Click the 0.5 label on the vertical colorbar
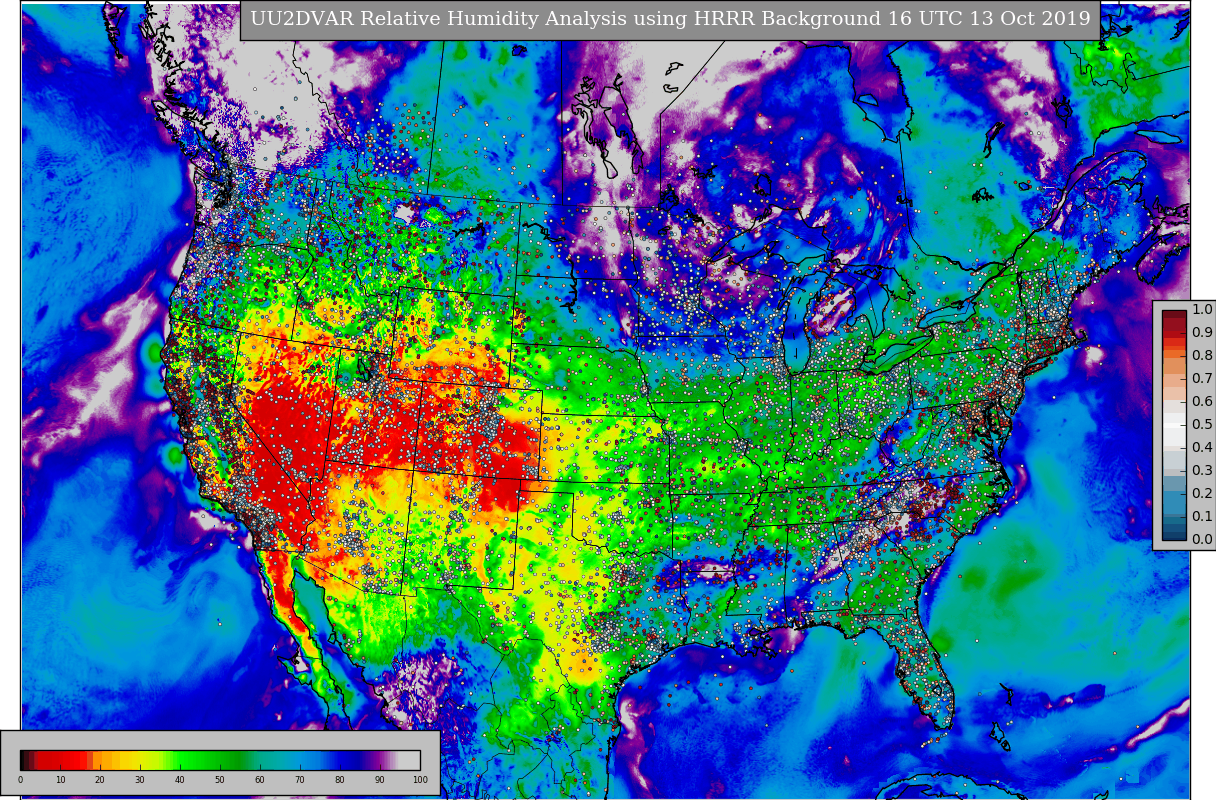 click(1201, 425)
